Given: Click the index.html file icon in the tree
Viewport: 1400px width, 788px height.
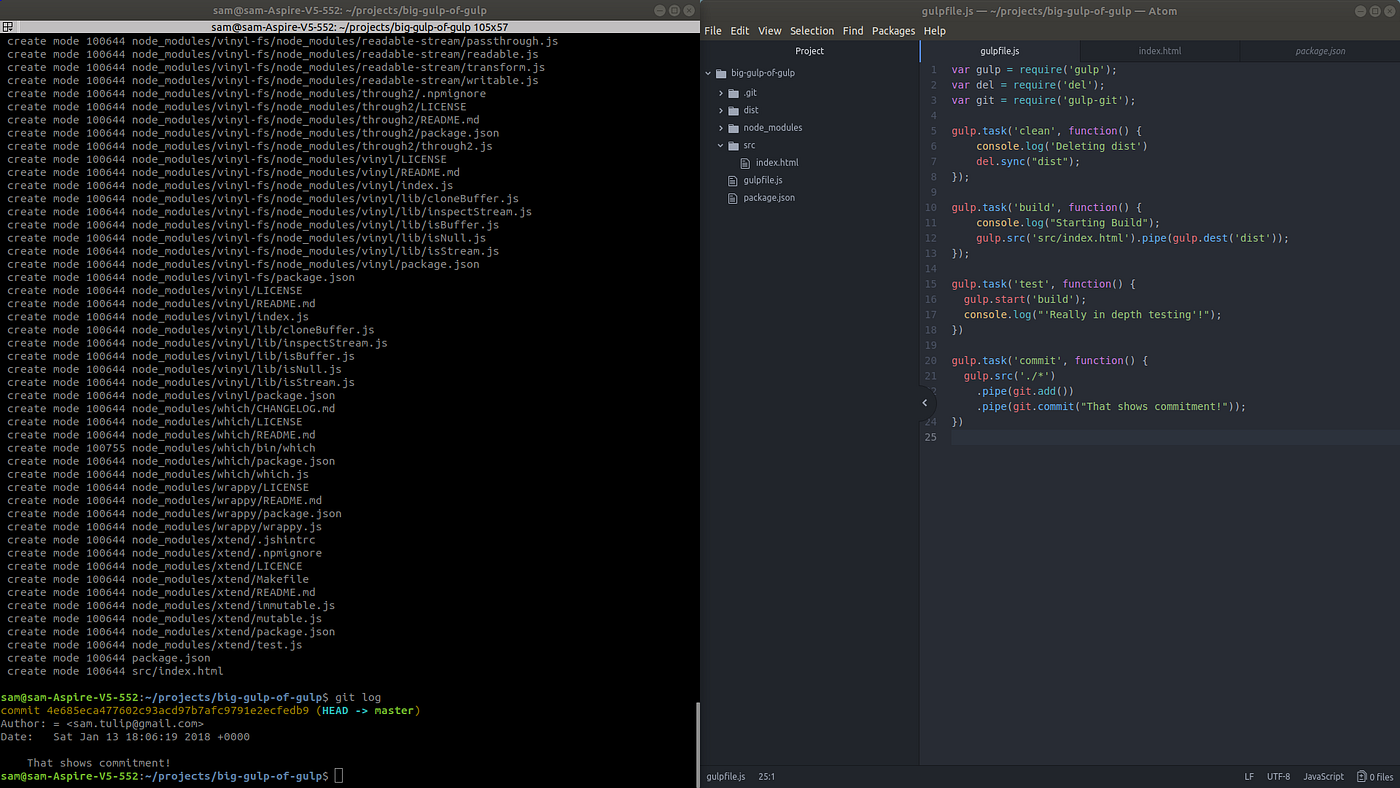Looking at the screenshot, I should tap(745, 162).
